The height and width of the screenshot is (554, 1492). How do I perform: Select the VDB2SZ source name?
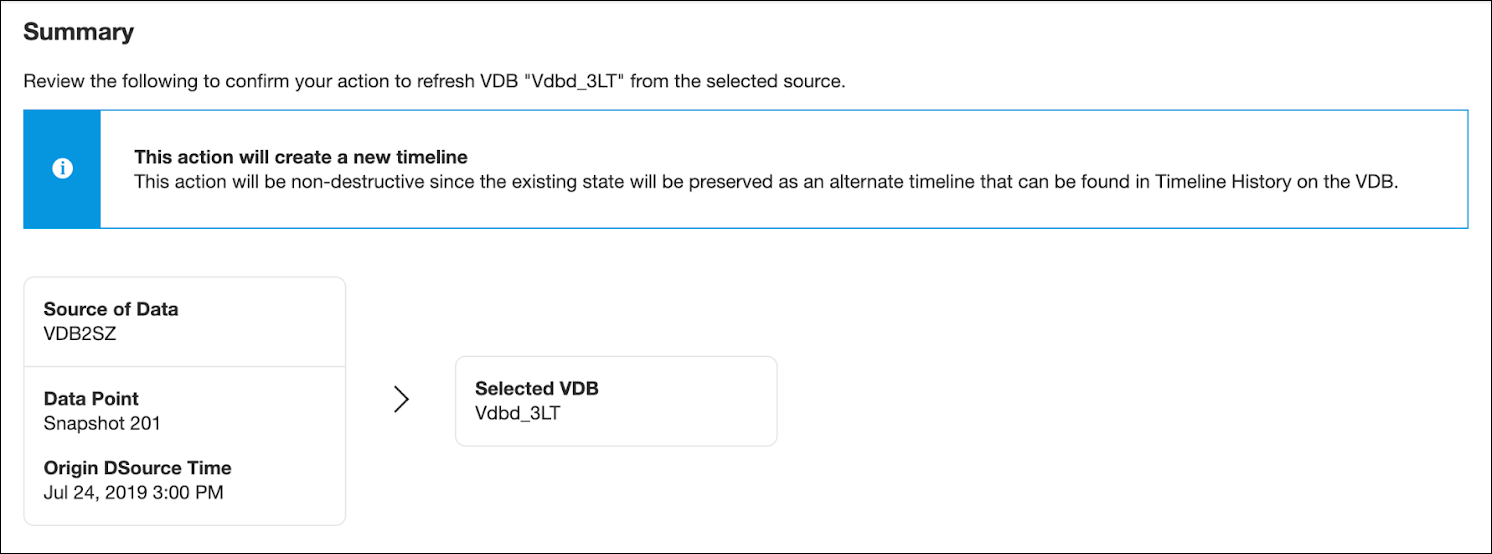[x=80, y=334]
